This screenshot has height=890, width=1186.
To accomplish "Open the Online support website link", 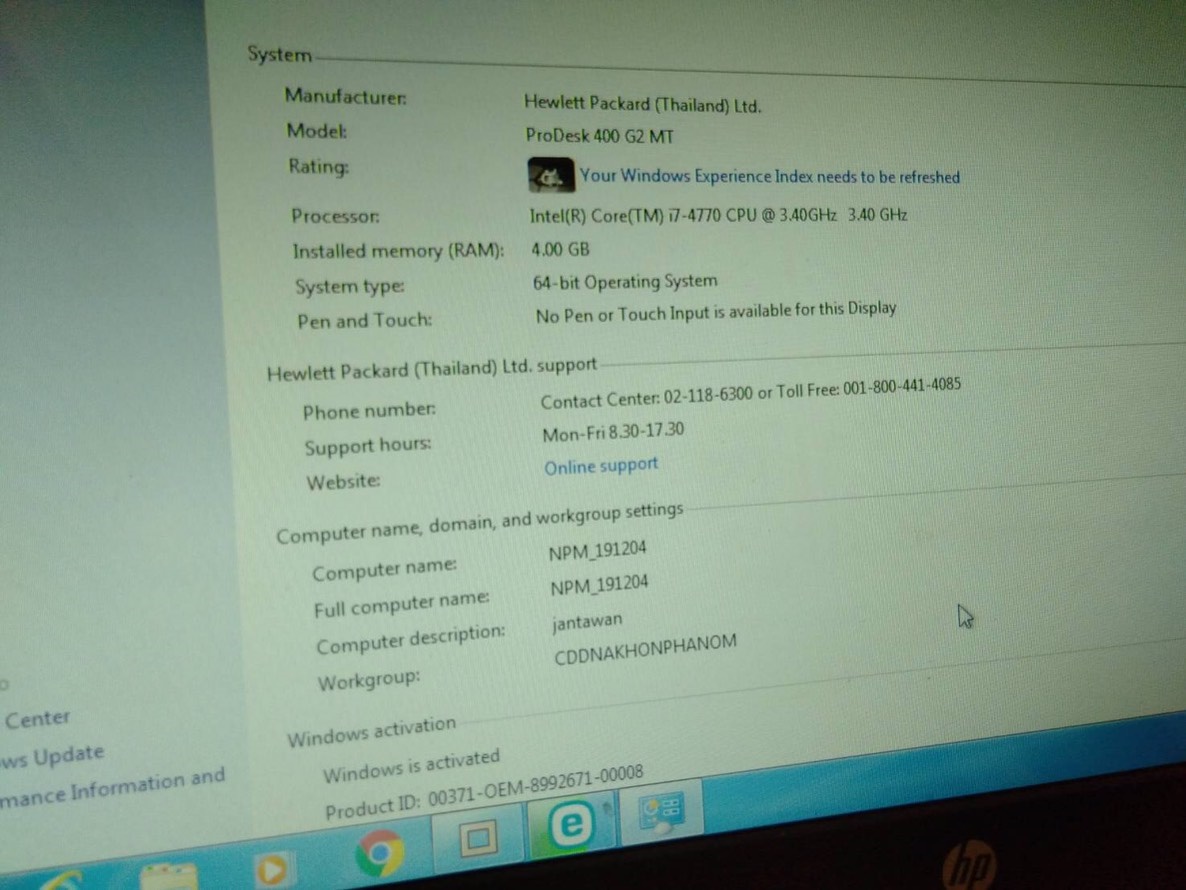I will 601,466.
